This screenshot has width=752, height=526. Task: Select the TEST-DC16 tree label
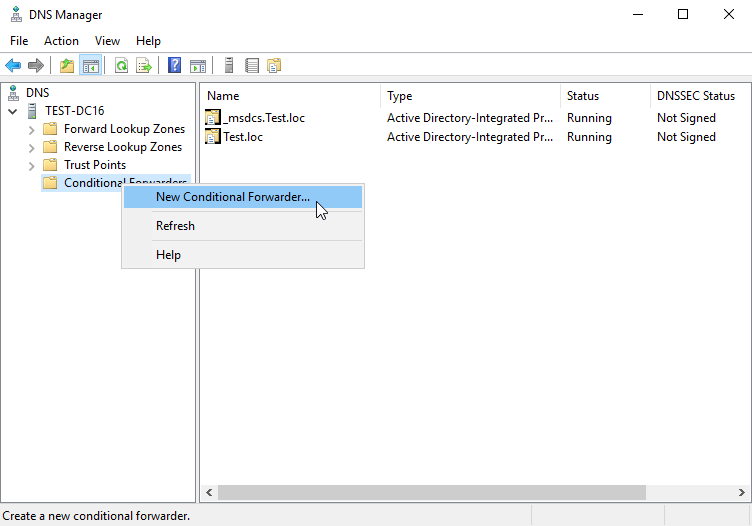pos(75,111)
